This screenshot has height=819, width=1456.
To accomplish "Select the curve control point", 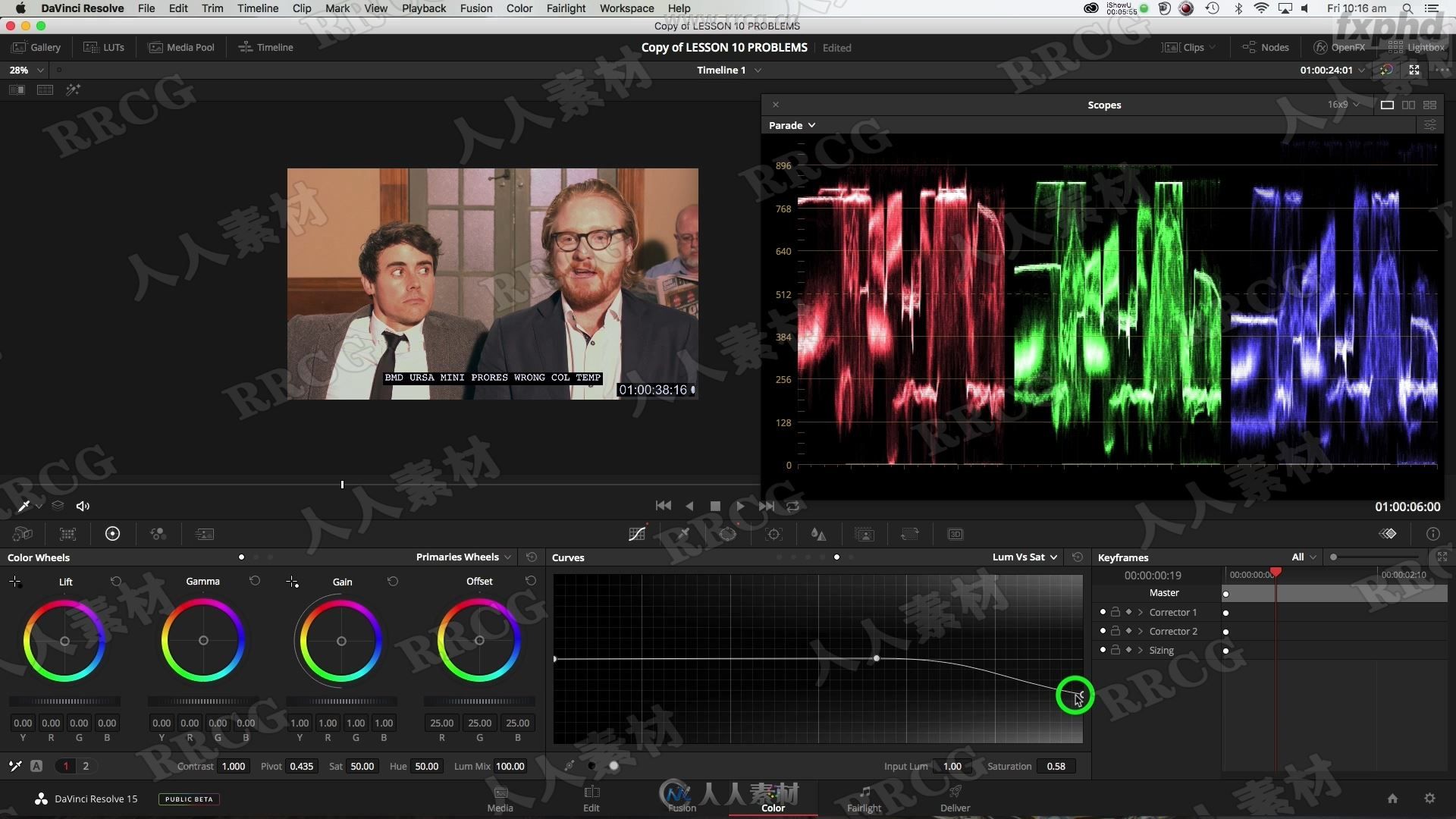I will click(x=877, y=658).
